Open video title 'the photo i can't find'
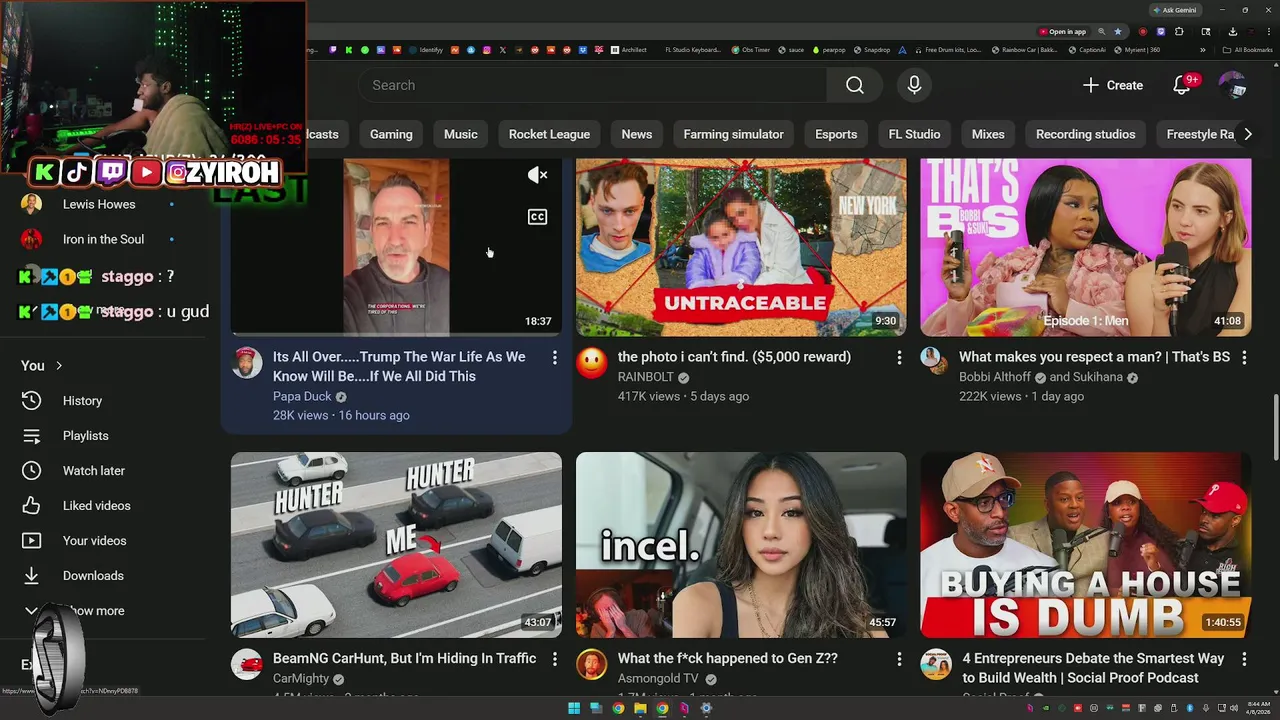Viewport: 1280px width, 720px height. pos(734,357)
